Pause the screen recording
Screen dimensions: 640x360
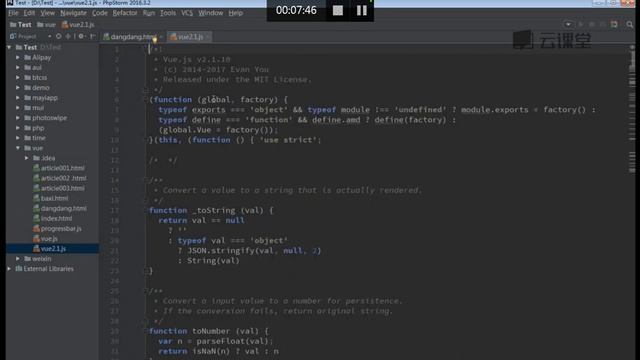point(362,11)
